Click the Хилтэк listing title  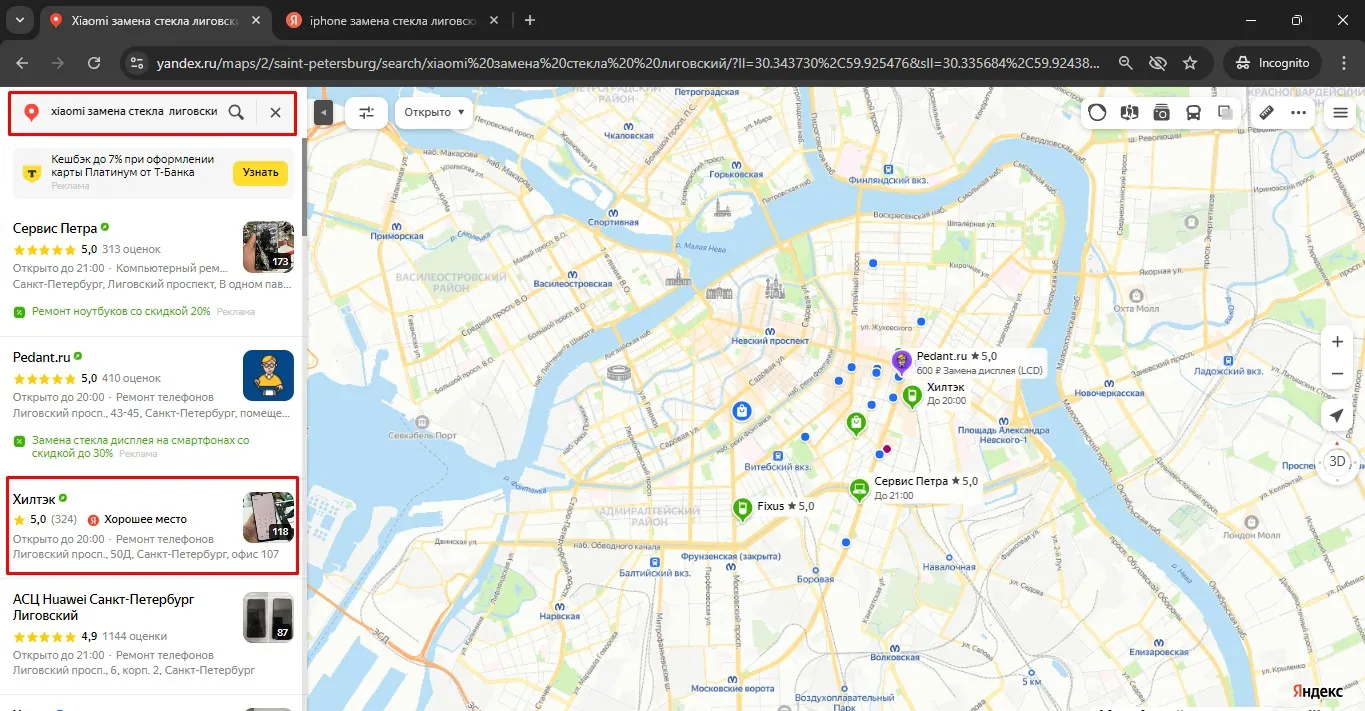[x=33, y=498]
